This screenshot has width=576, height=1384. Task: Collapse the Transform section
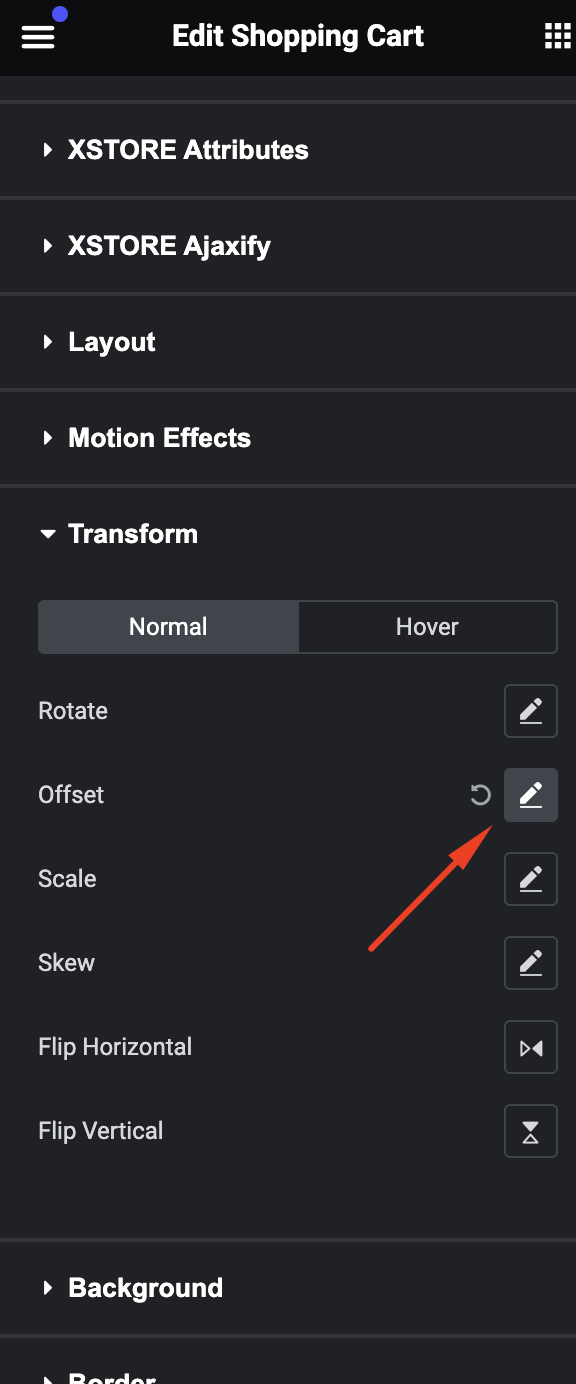(288, 534)
